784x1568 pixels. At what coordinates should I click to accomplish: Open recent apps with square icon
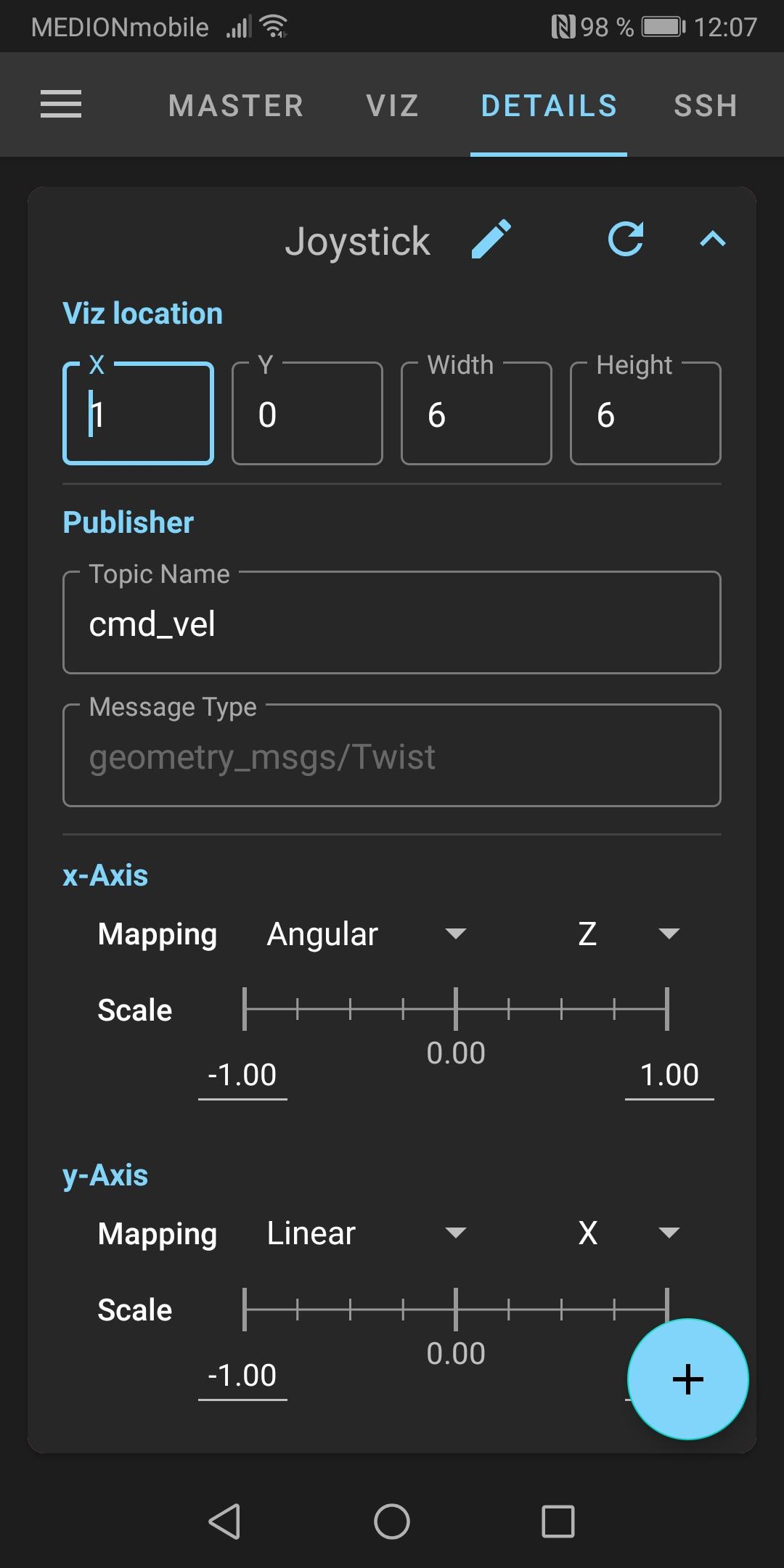click(558, 1521)
